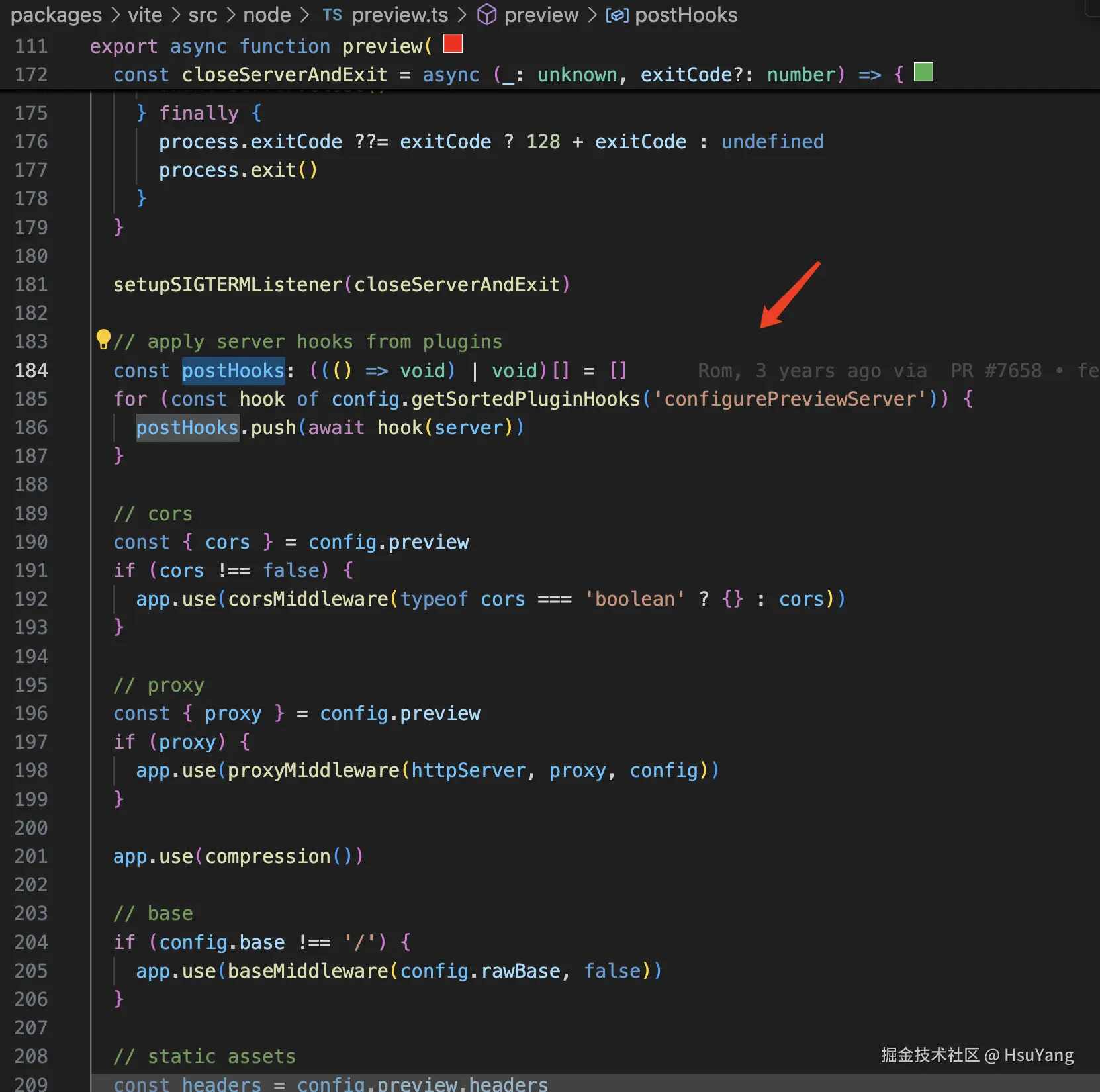Click the 'undefined' keyword on line 176
Screen dimensions: 1100x1092
(772, 142)
